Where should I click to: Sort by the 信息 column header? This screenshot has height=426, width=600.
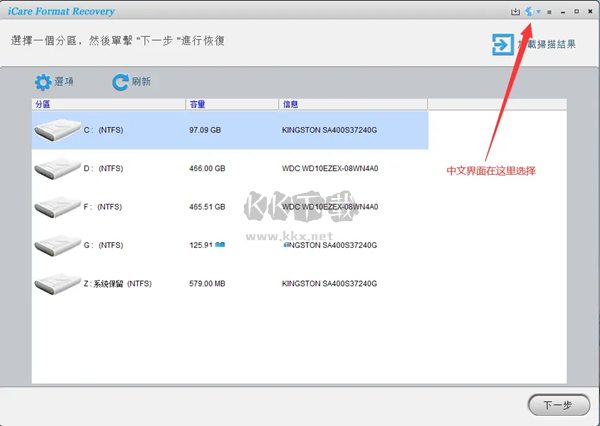pyautogui.click(x=353, y=104)
